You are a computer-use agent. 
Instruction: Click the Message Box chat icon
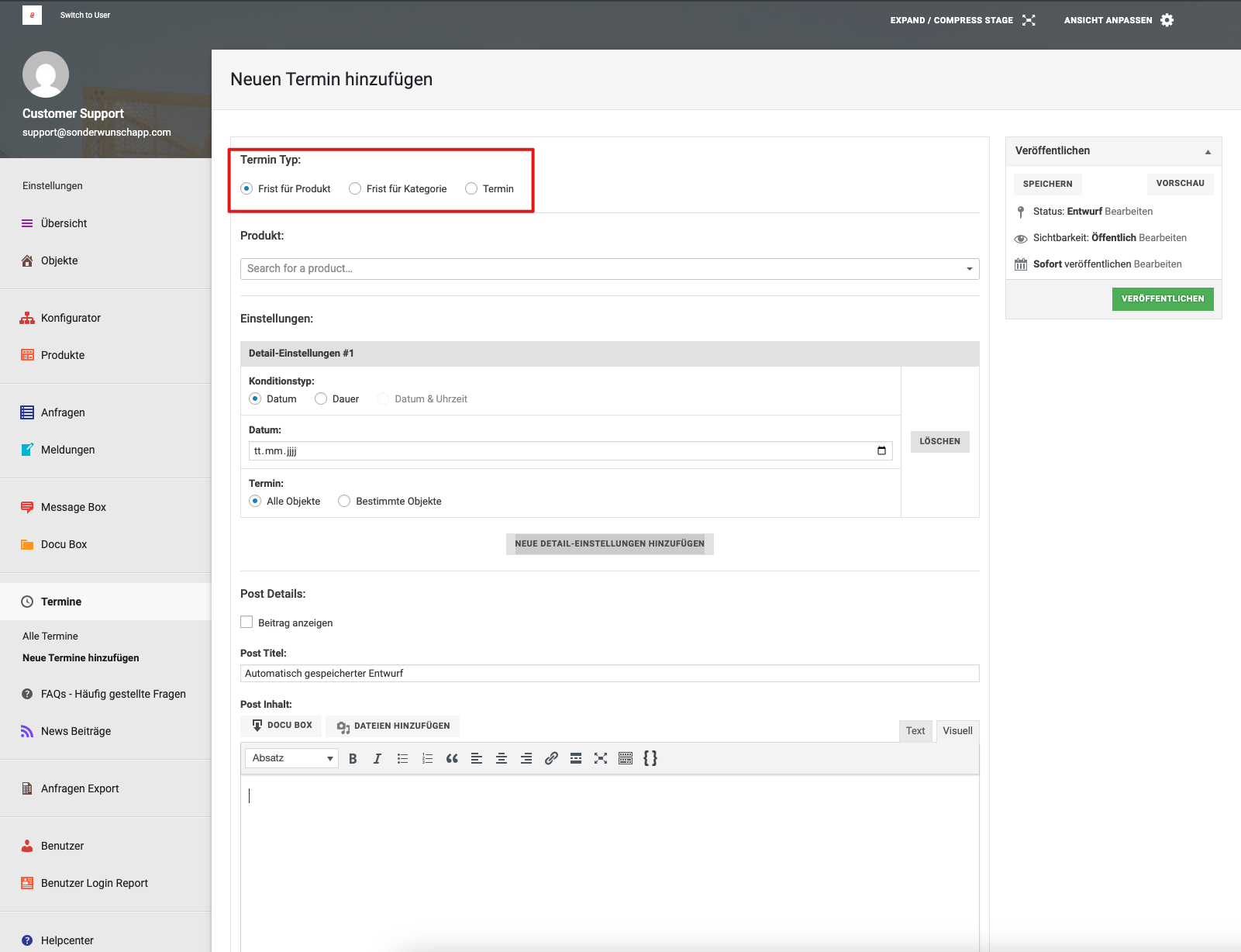click(x=27, y=507)
